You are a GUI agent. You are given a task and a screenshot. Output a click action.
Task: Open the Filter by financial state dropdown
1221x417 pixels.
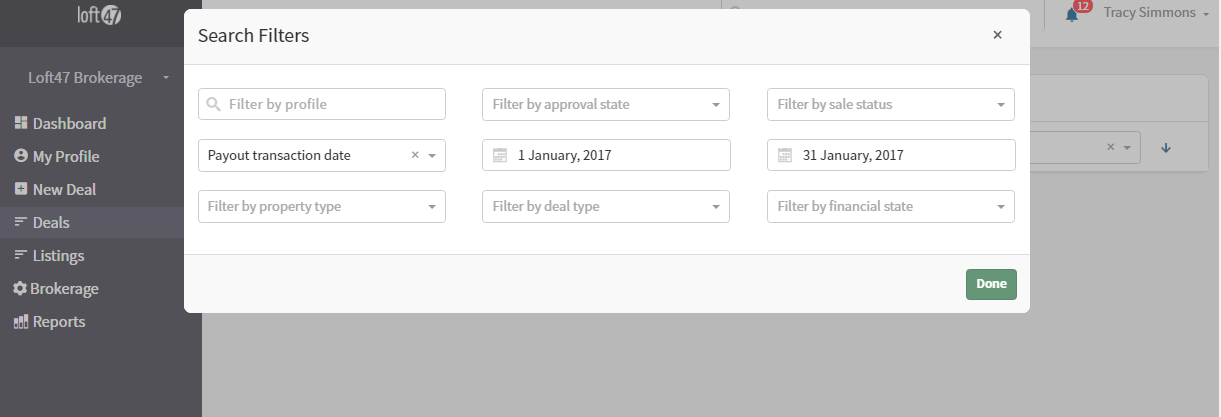click(x=890, y=207)
